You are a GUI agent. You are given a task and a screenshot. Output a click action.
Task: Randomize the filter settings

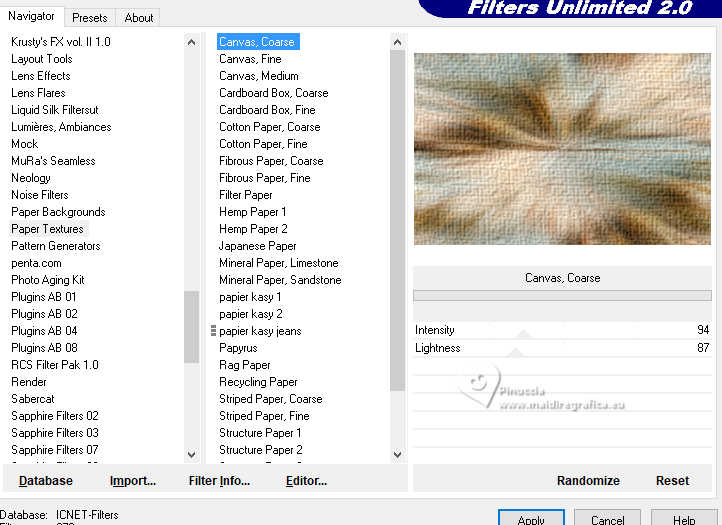[x=588, y=481]
